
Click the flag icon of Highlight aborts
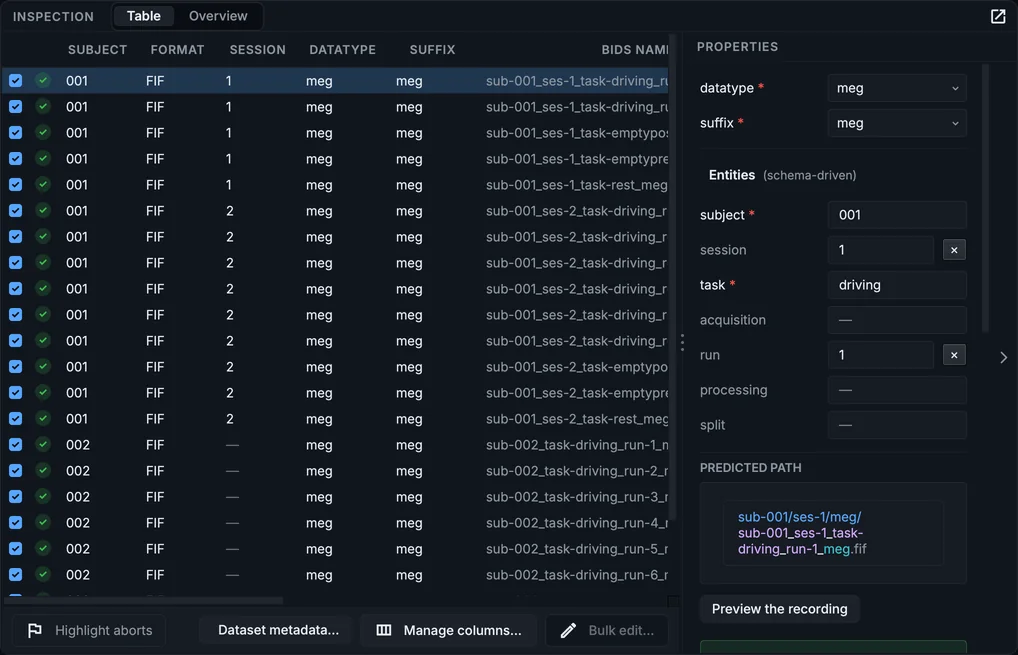[35, 630]
